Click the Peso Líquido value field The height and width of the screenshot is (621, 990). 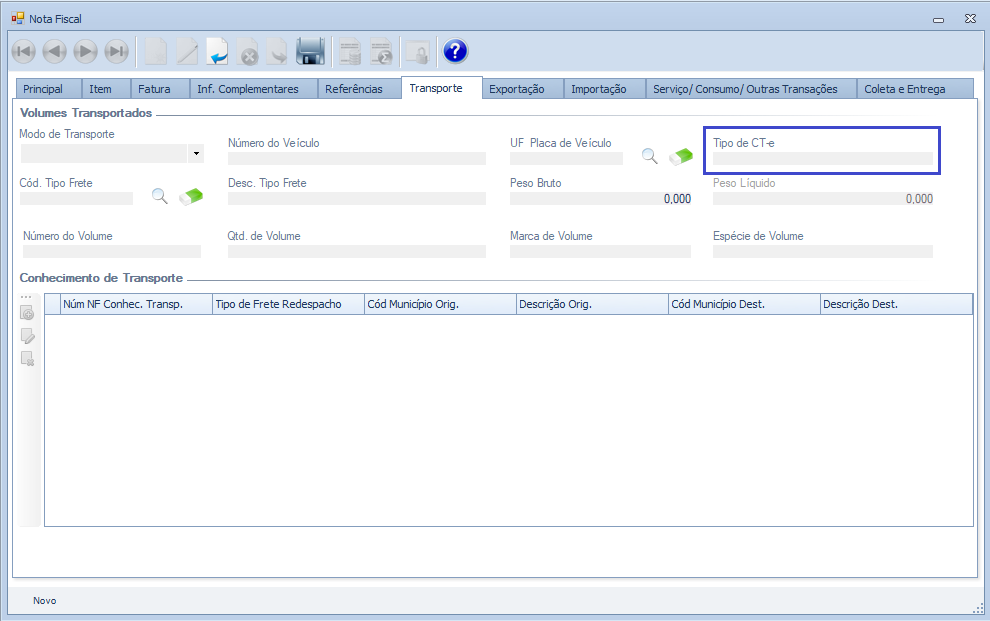(x=823, y=199)
